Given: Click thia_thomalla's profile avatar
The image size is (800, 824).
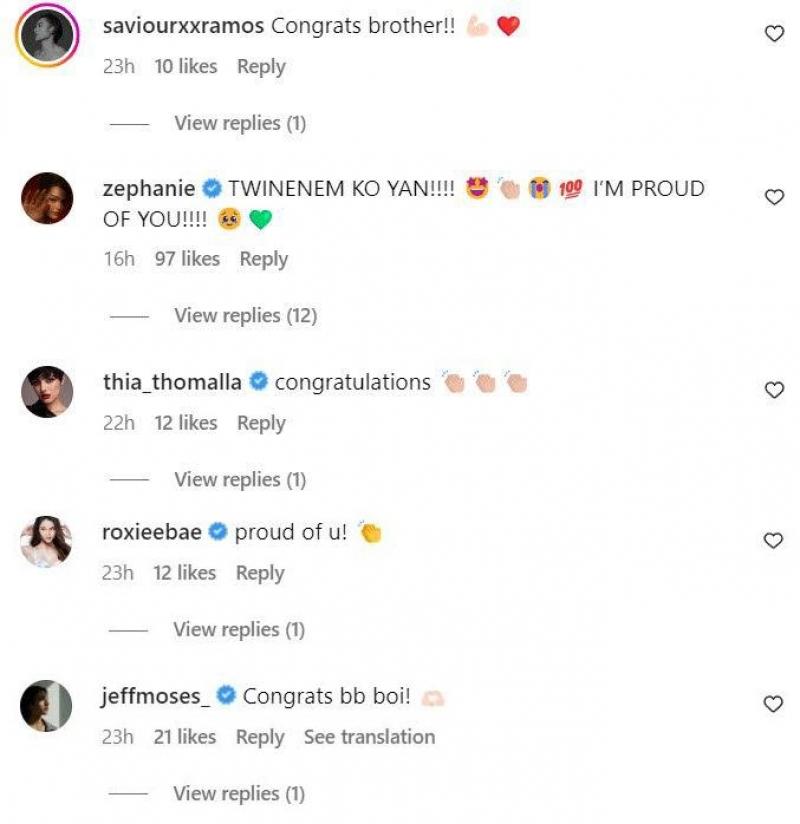Looking at the screenshot, I should tap(46, 391).
